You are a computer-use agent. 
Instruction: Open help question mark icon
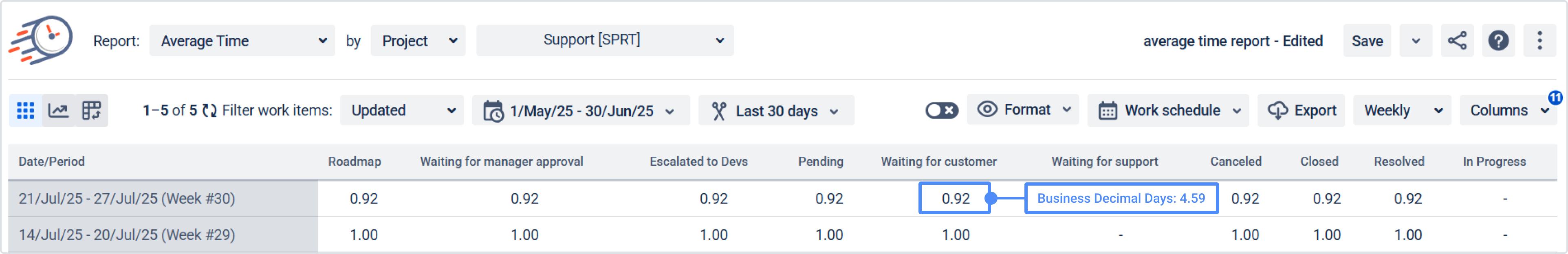pyautogui.click(x=1498, y=41)
